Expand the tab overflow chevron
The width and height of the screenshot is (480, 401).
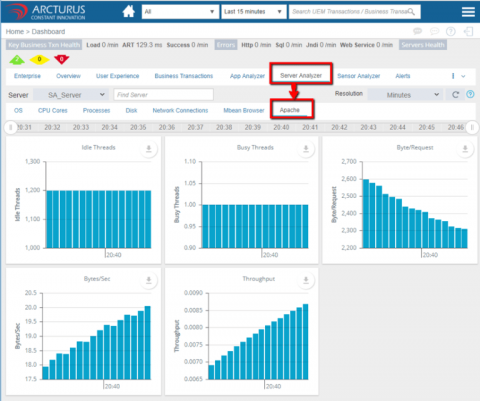(463, 76)
